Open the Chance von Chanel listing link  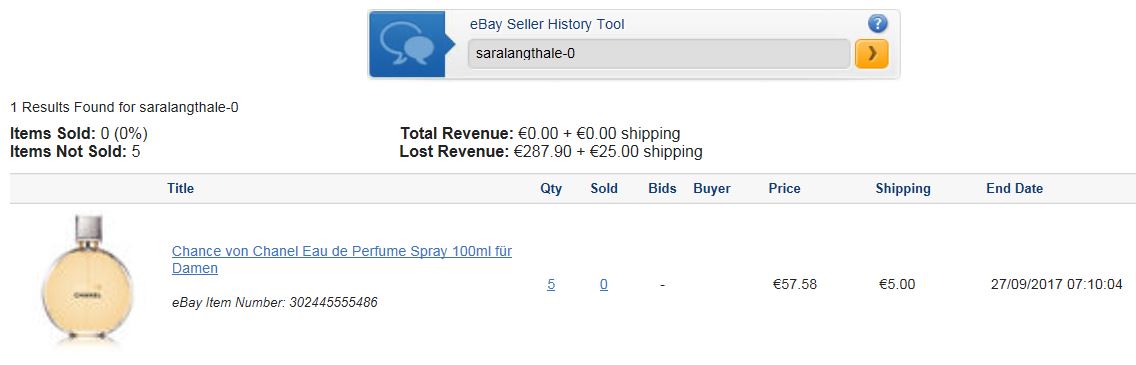[x=342, y=259]
